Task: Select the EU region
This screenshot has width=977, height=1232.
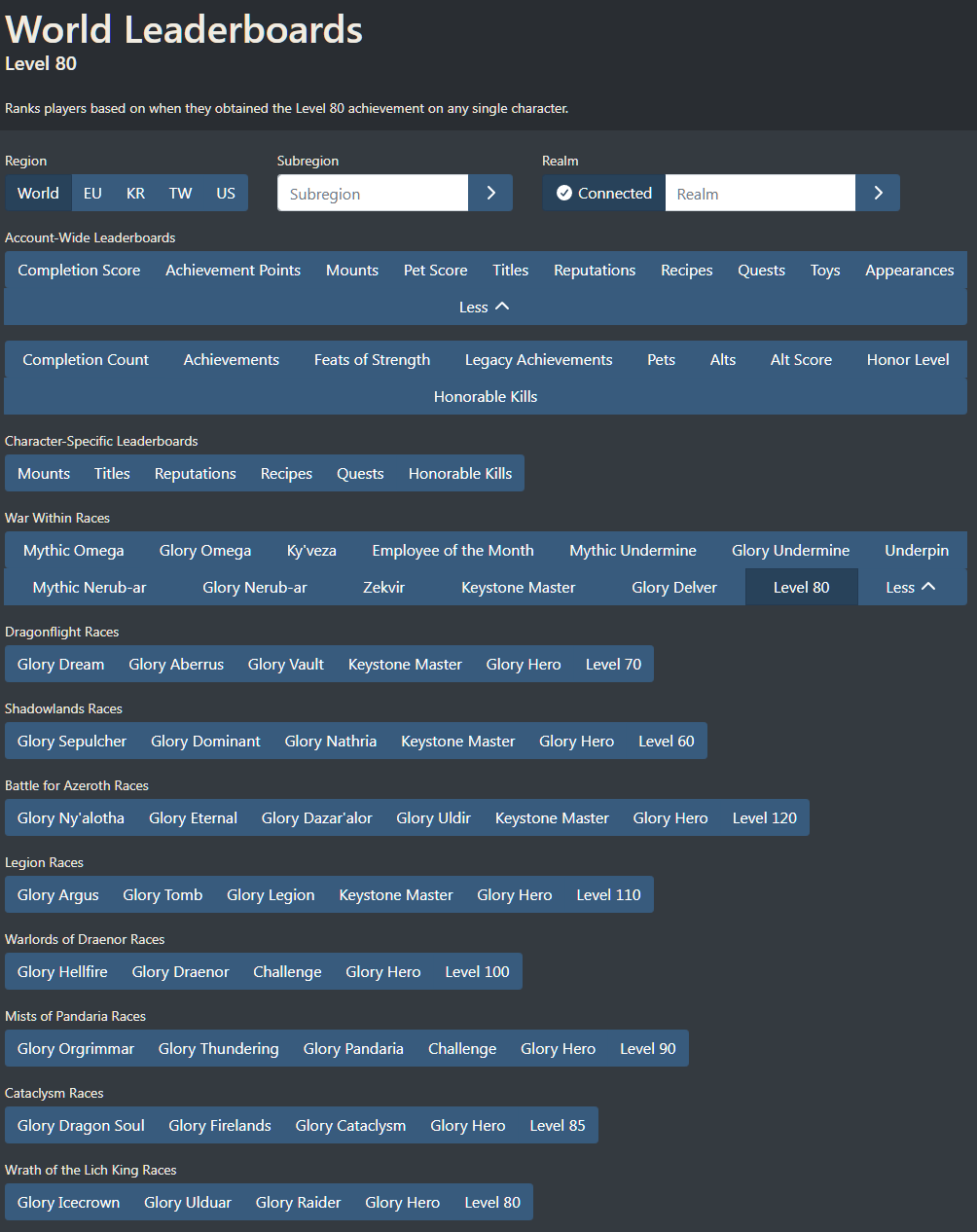Action: (92, 193)
